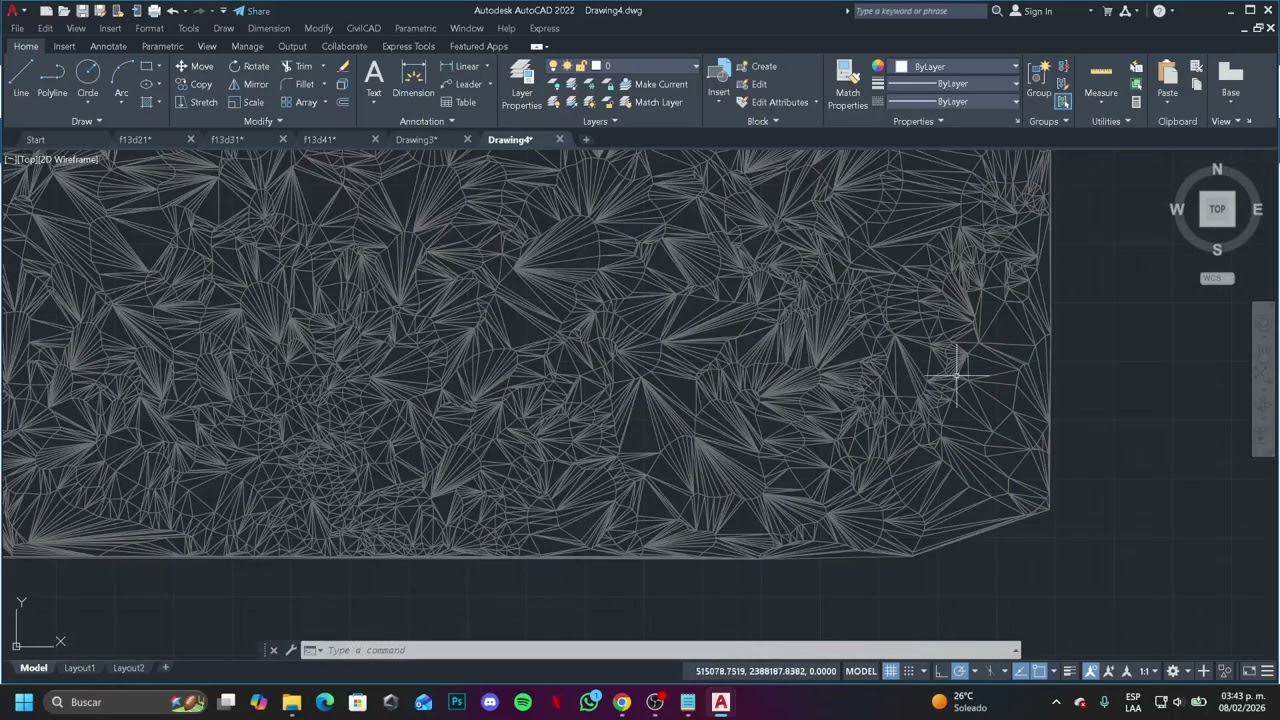Click Edit Attributes button
The width and height of the screenshot is (1280, 720).
coord(772,102)
